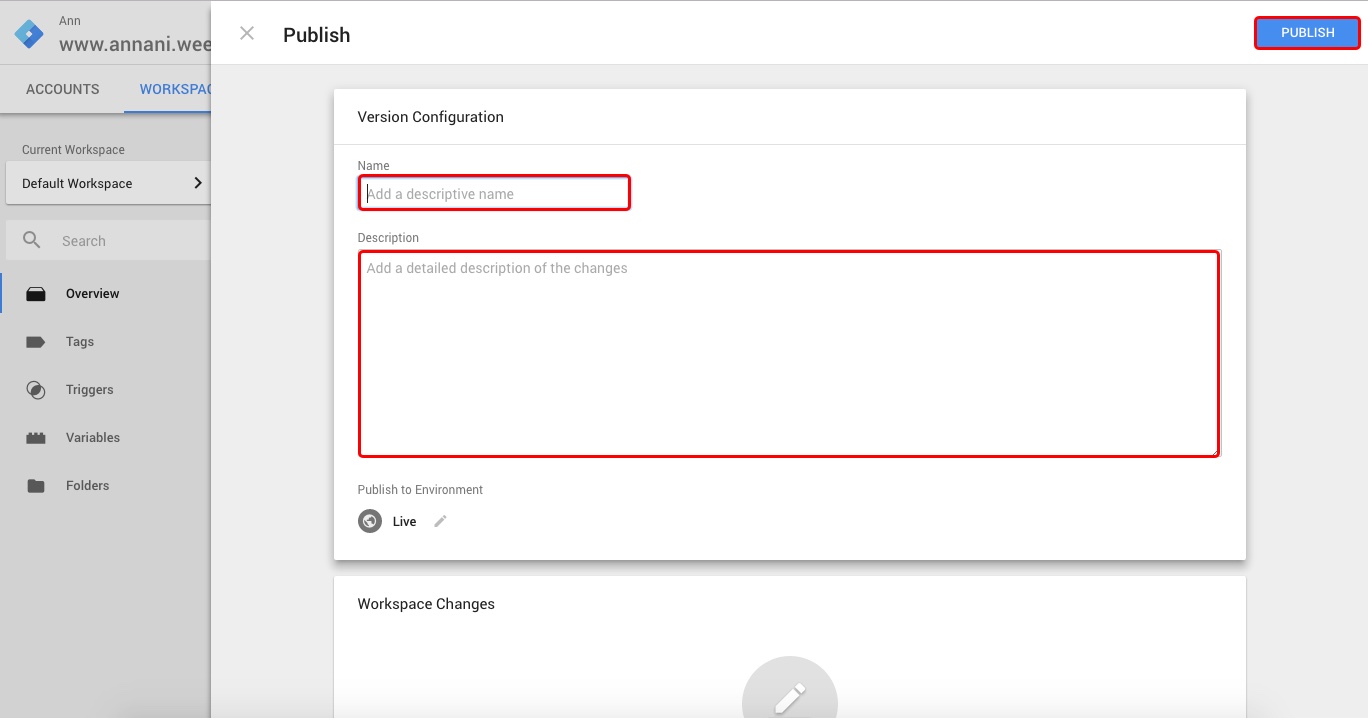Click the Folders folder icon

pyautogui.click(x=36, y=486)
